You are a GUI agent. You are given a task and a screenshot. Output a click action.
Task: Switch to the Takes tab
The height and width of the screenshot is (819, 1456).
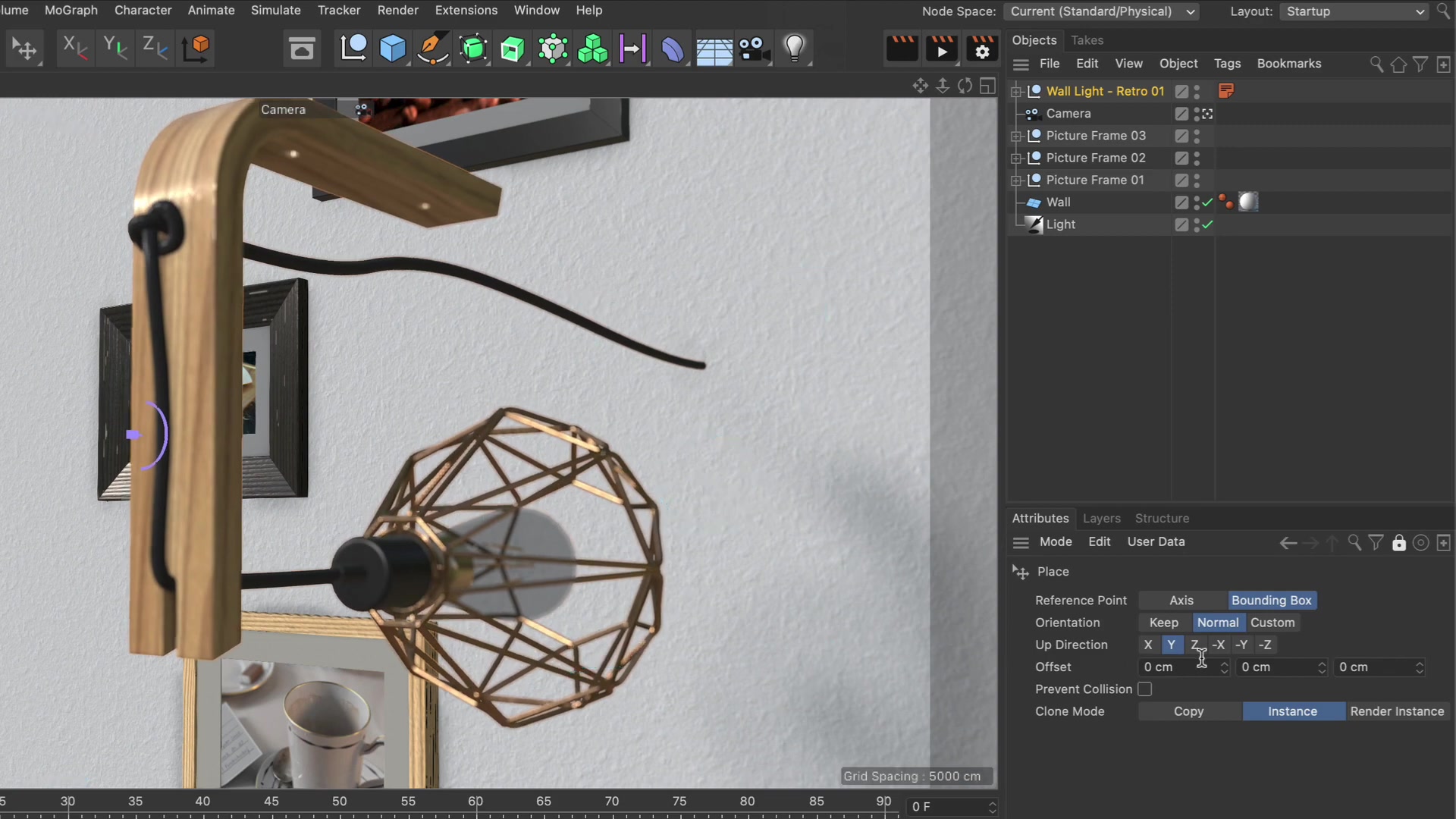click(1087, 40)
